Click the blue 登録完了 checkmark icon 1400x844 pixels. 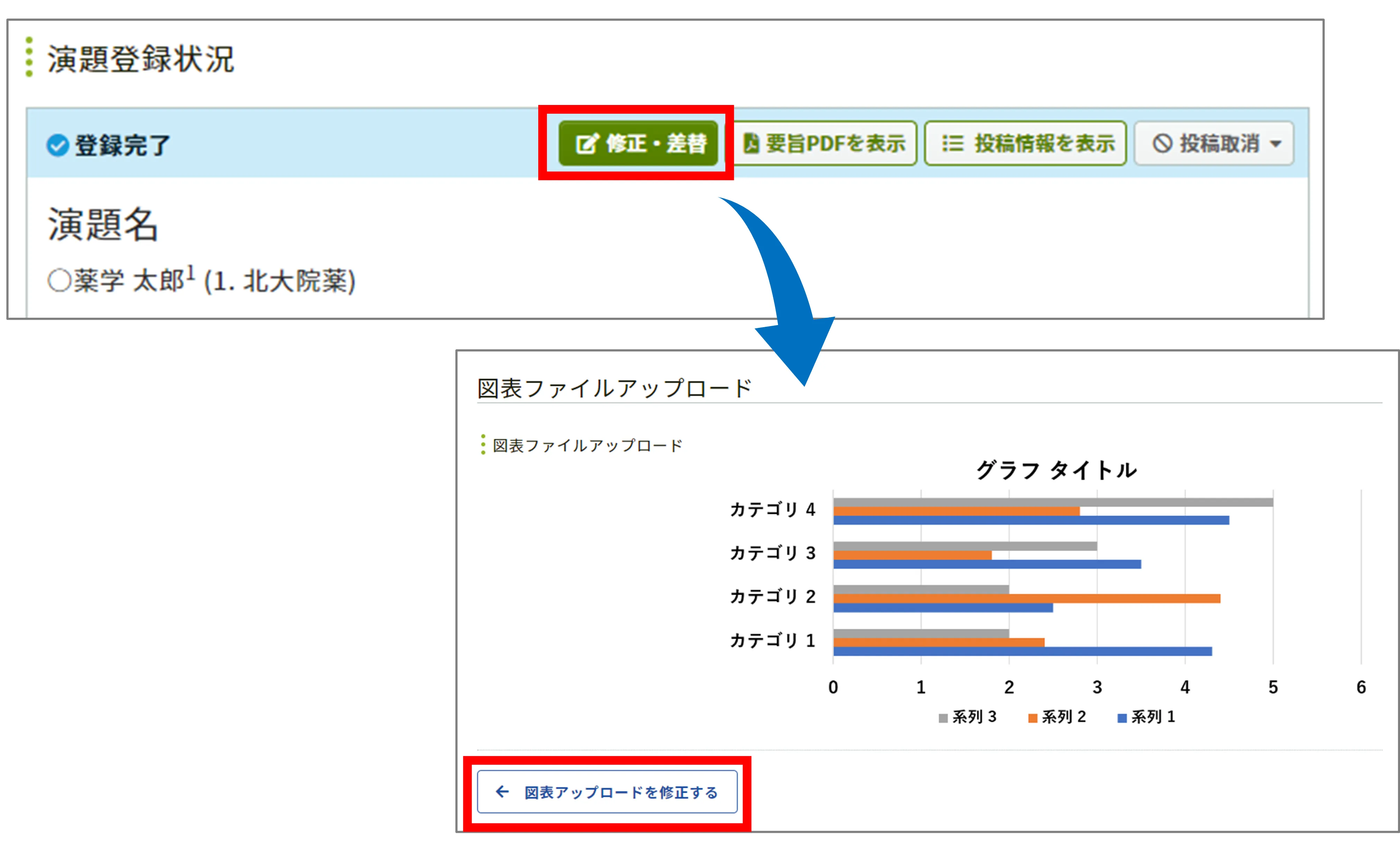point(58,145)
